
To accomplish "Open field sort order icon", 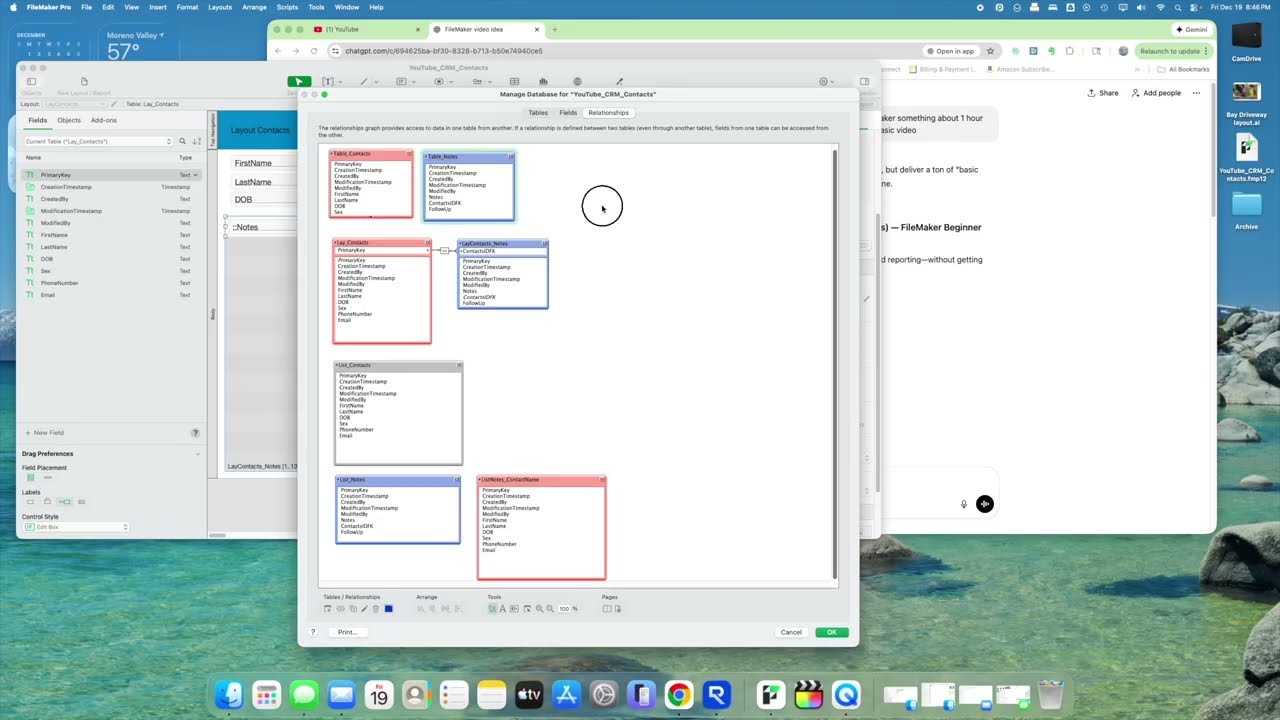I will [x=195, y=141].
